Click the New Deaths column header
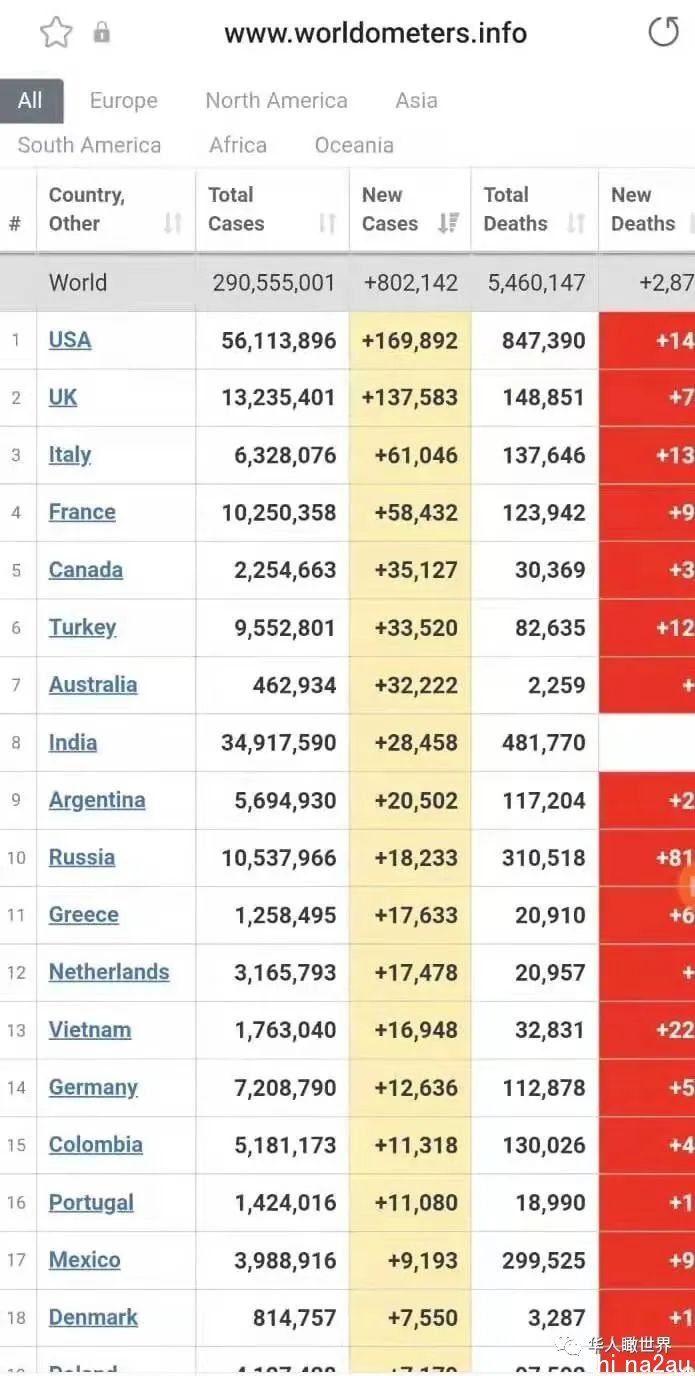Viewport: 695px width, 1376px height. point(643,209)
